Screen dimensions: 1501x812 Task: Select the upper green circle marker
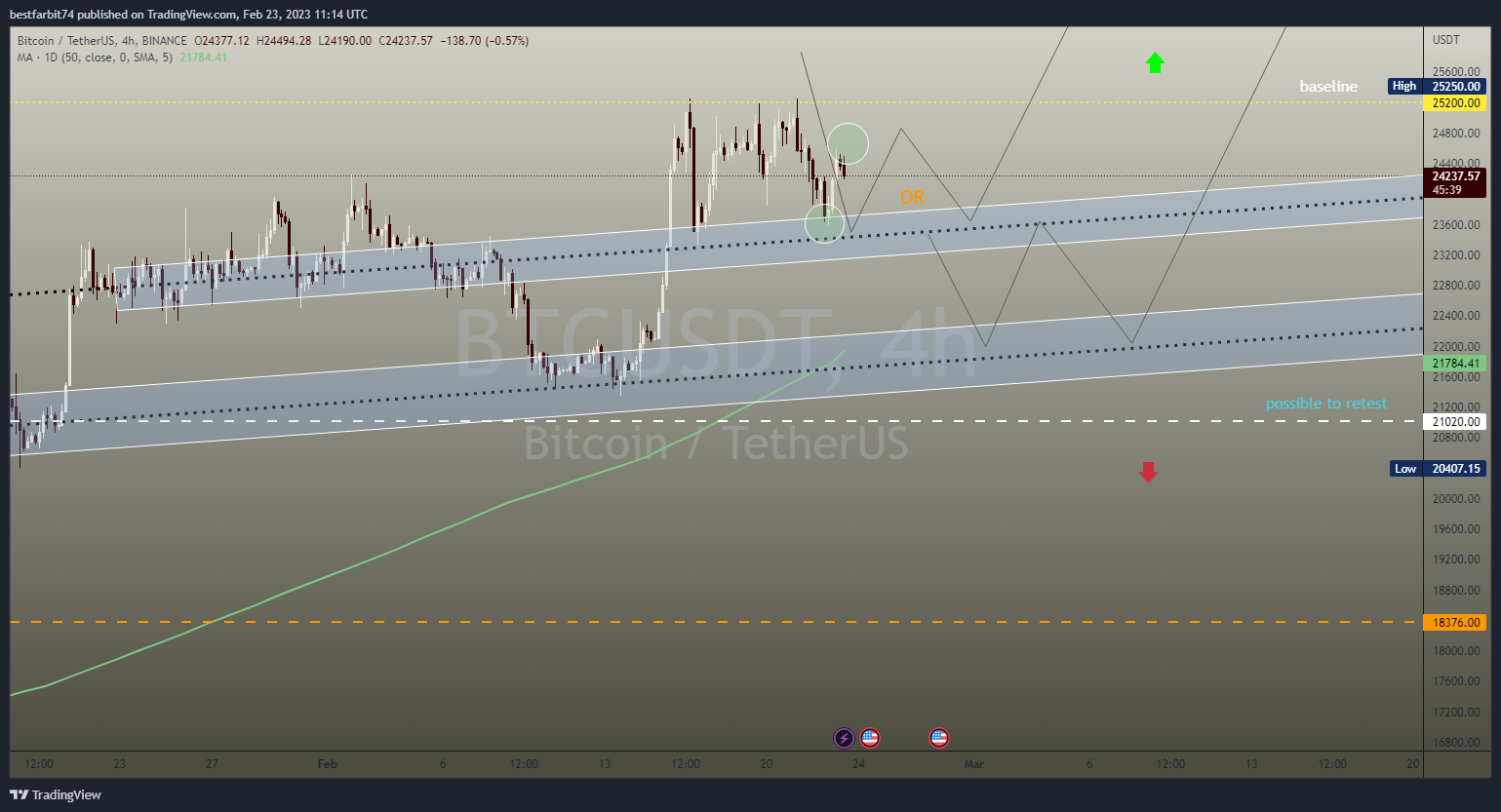pos(849,143)
